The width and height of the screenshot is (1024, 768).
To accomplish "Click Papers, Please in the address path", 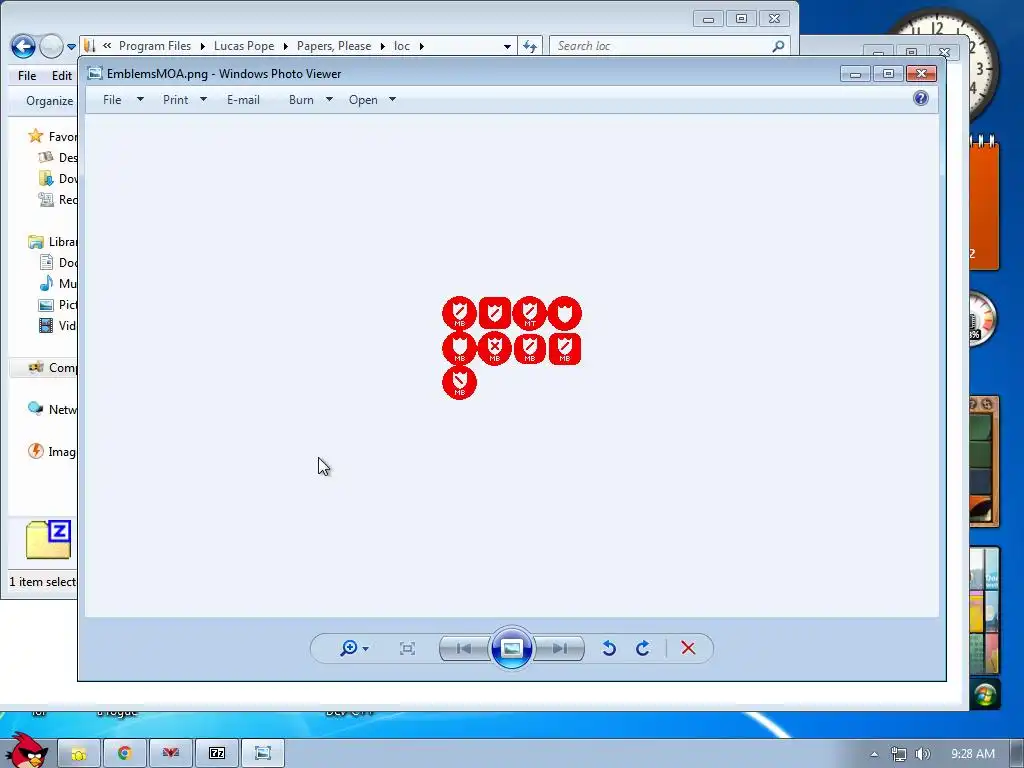I will point(334,46).
